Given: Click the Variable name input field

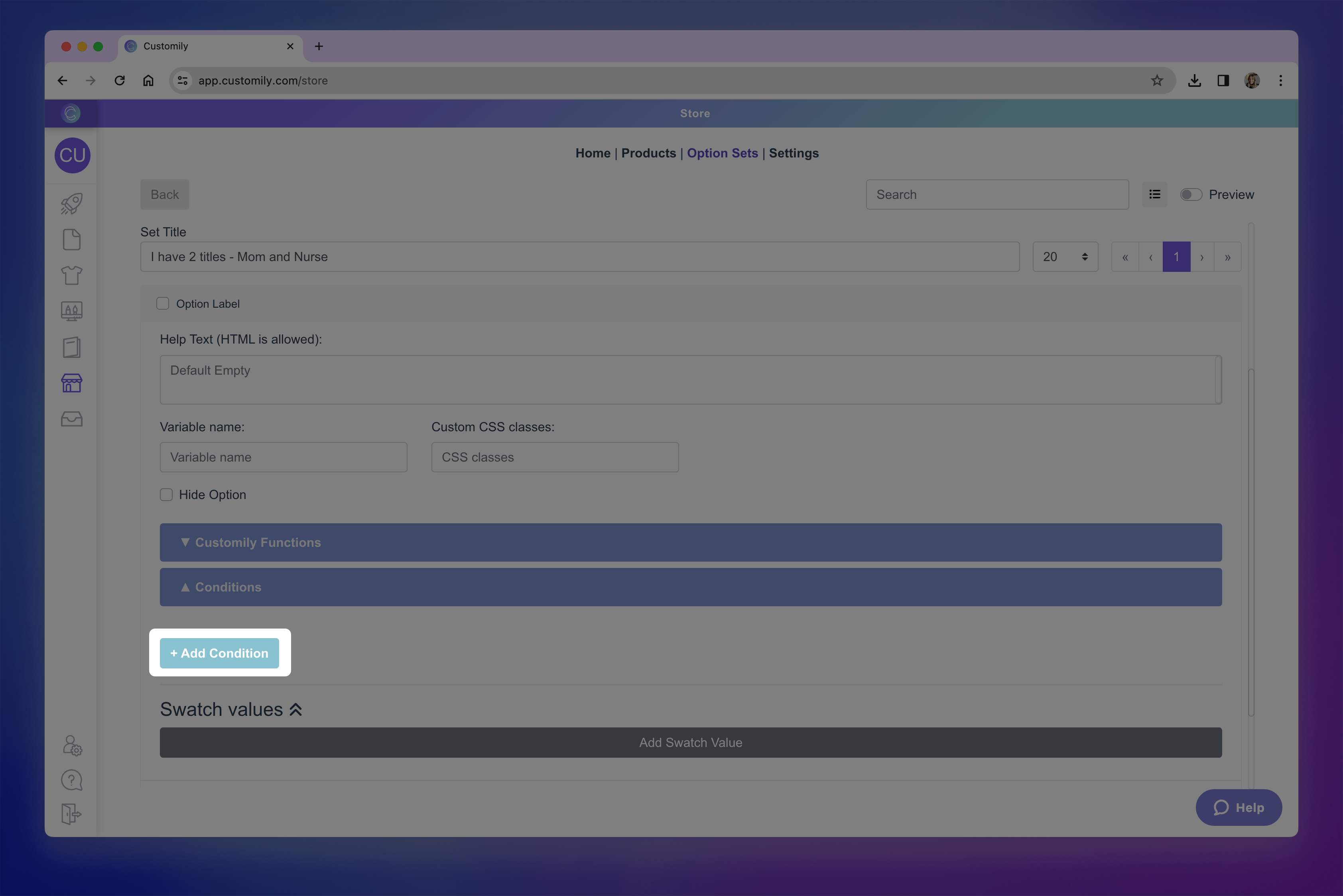Looking at the screenshot, I should coord(283,457).
